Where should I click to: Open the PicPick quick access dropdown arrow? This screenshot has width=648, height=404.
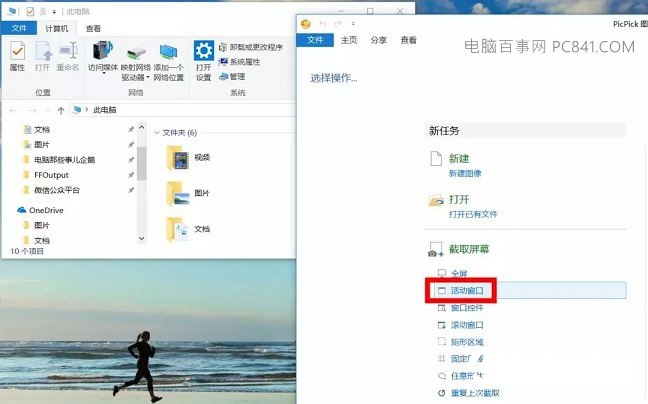pos(353,24)
